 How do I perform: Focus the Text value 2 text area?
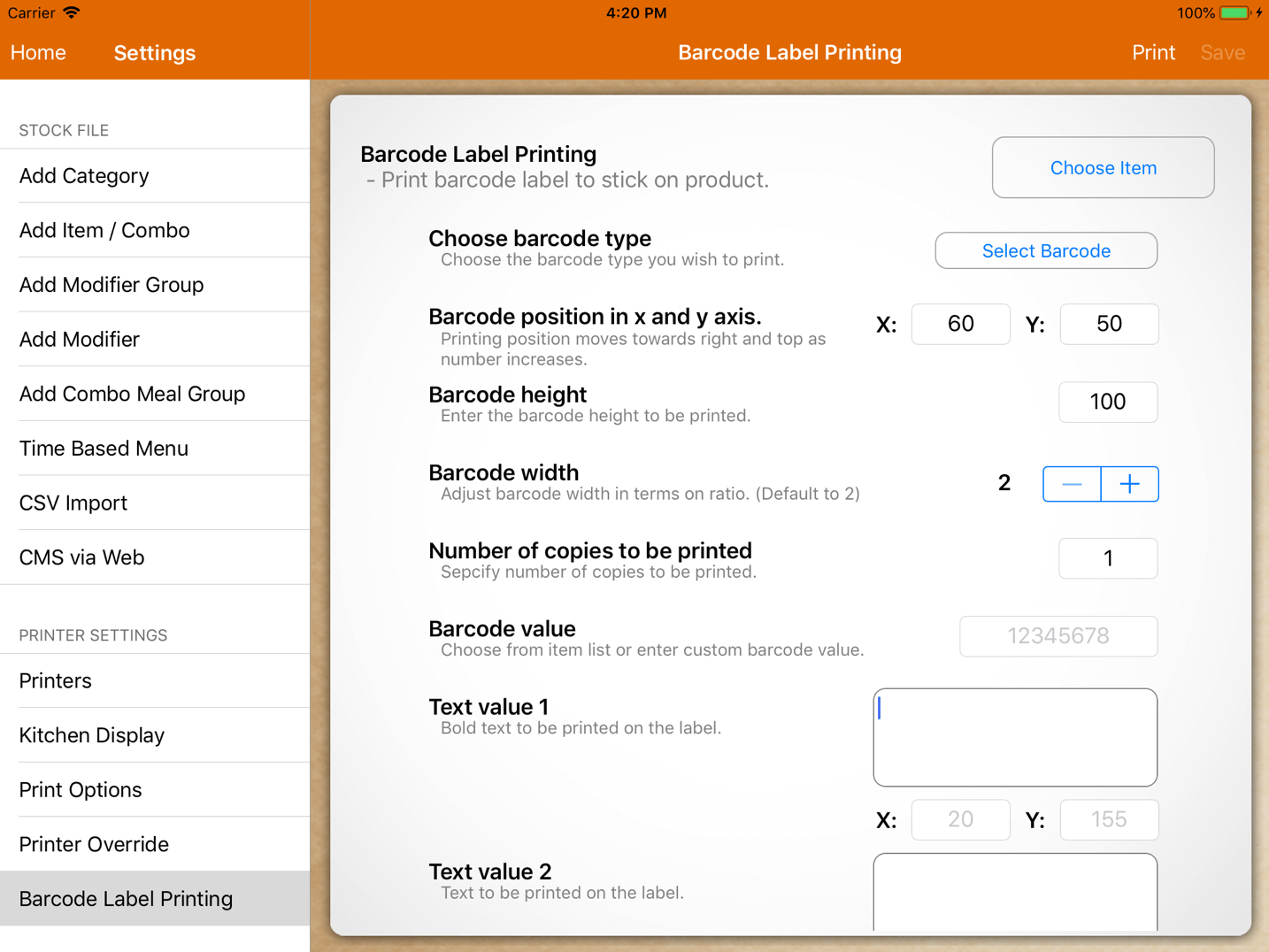pos(1014,892)
